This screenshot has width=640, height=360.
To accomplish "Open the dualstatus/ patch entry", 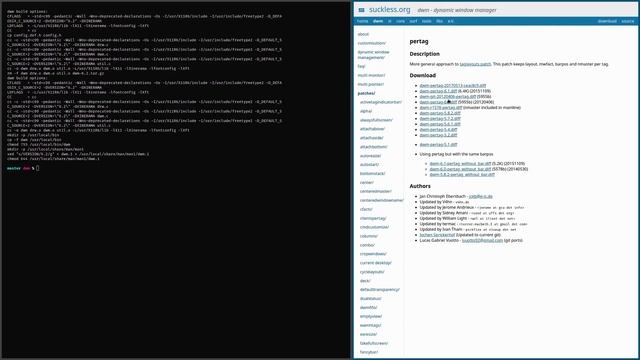I will 371,299.
